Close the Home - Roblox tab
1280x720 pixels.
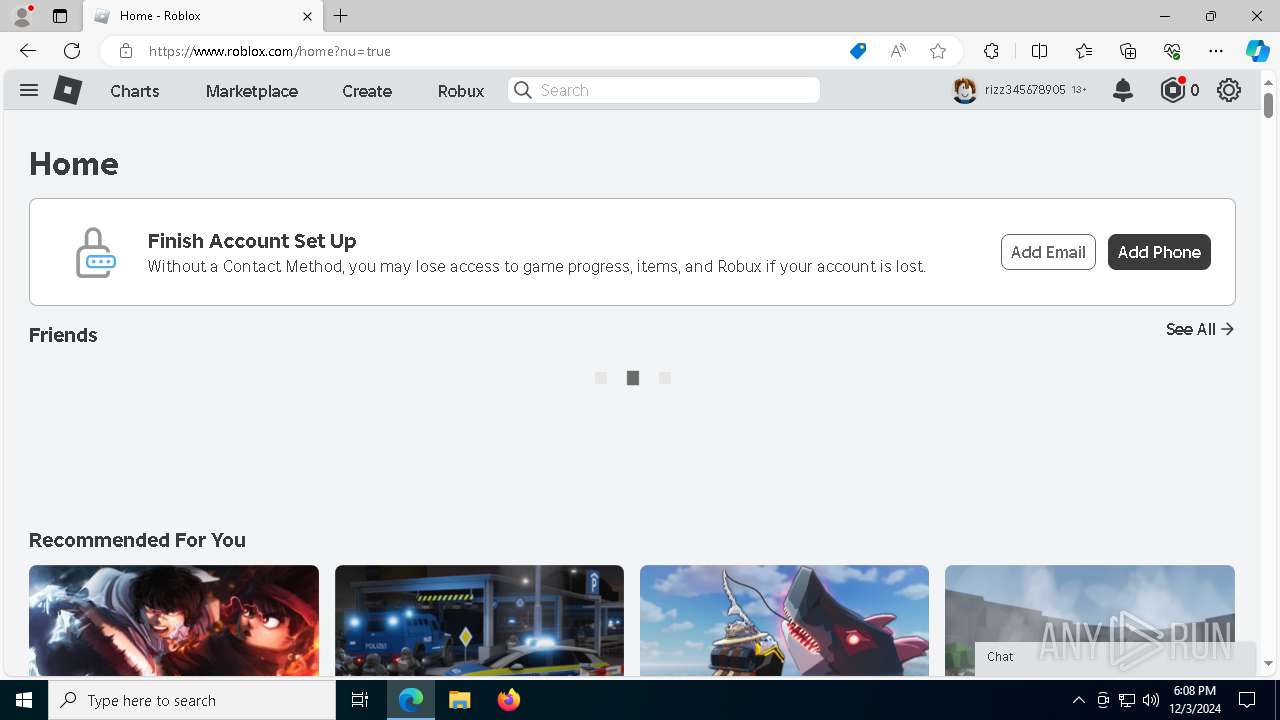coord(307,16)
